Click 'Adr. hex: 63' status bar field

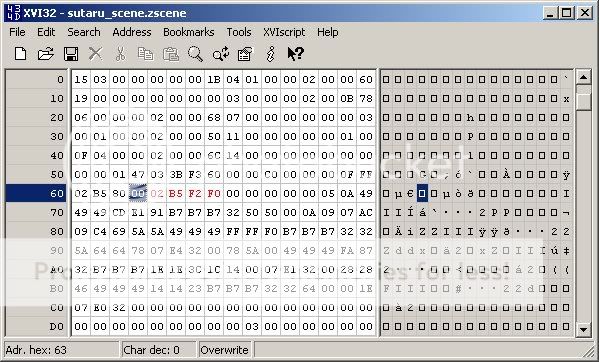click(62, 350)
